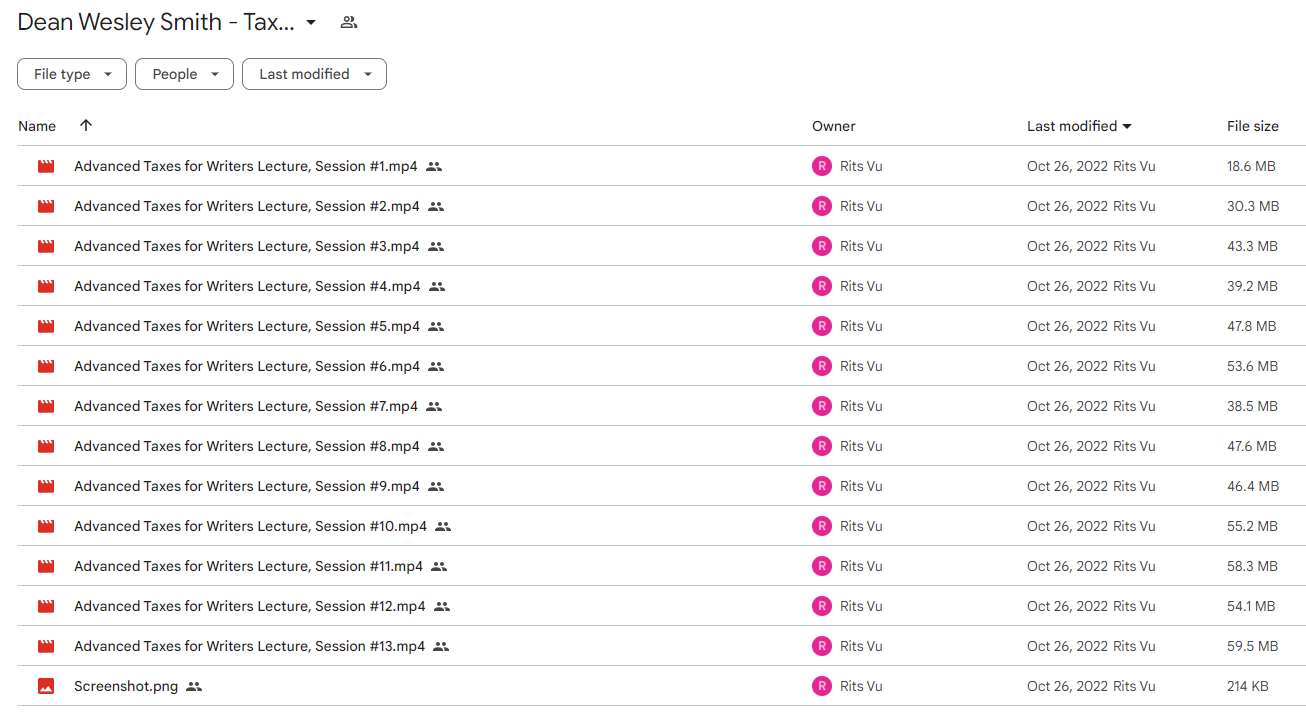Image resolution: width=1306 pixels, height=728 pixels.
Task: Click the Rits Vu avatar in Session #7 row
Action: [822, 406]
